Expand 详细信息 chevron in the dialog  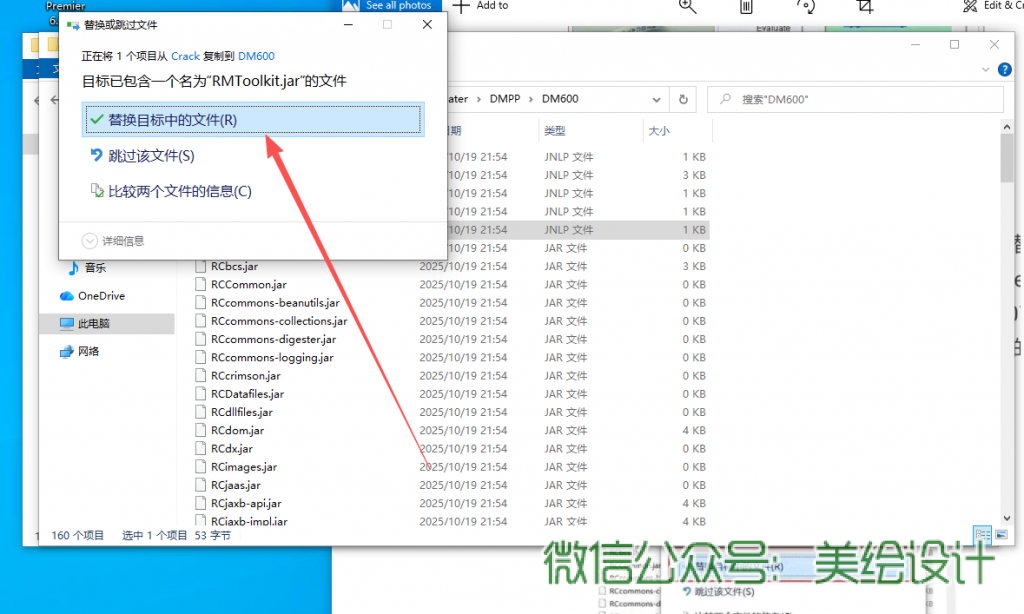point(91,240)
